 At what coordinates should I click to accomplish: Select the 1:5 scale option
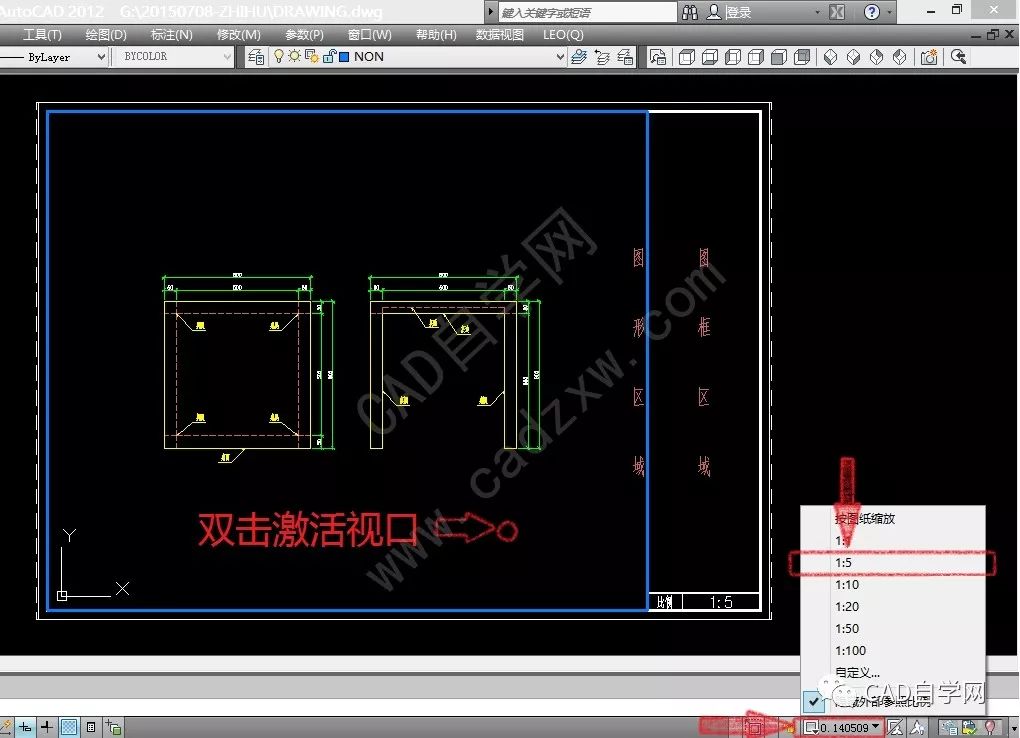(x=892, y=563)
